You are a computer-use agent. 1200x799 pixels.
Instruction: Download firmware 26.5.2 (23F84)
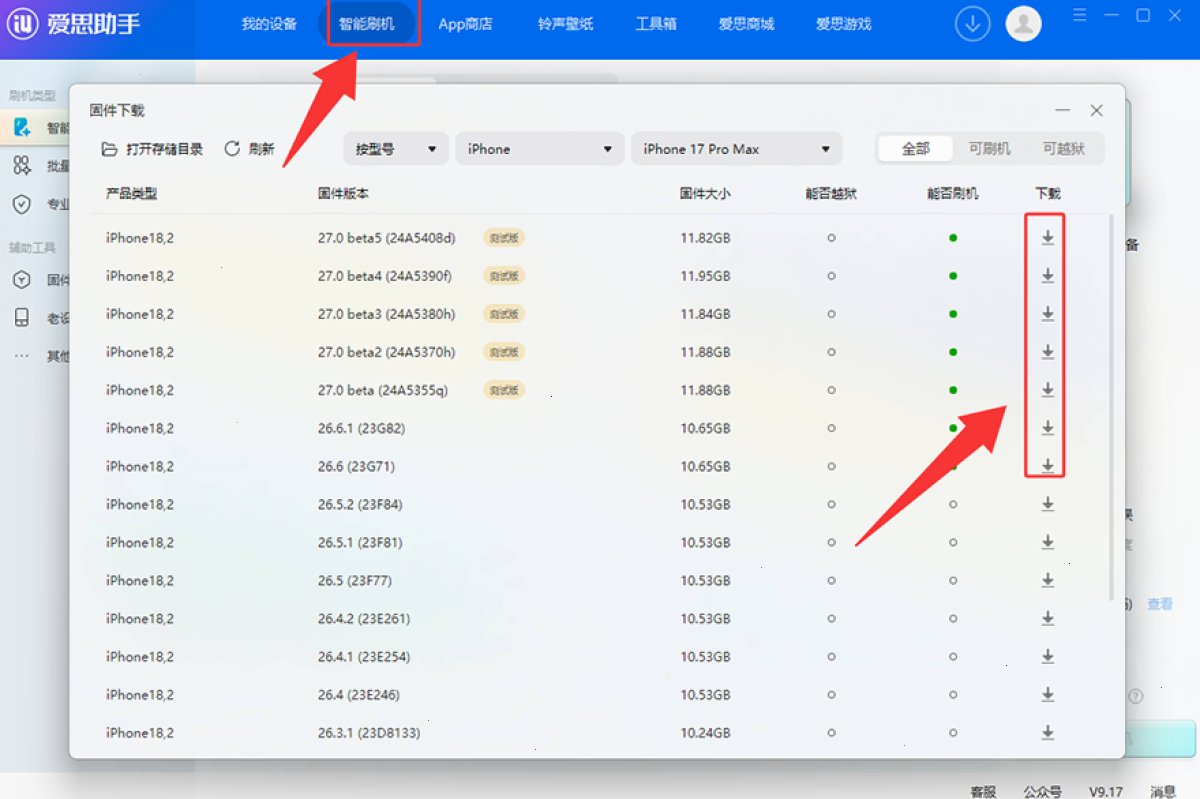(1047, 504)
